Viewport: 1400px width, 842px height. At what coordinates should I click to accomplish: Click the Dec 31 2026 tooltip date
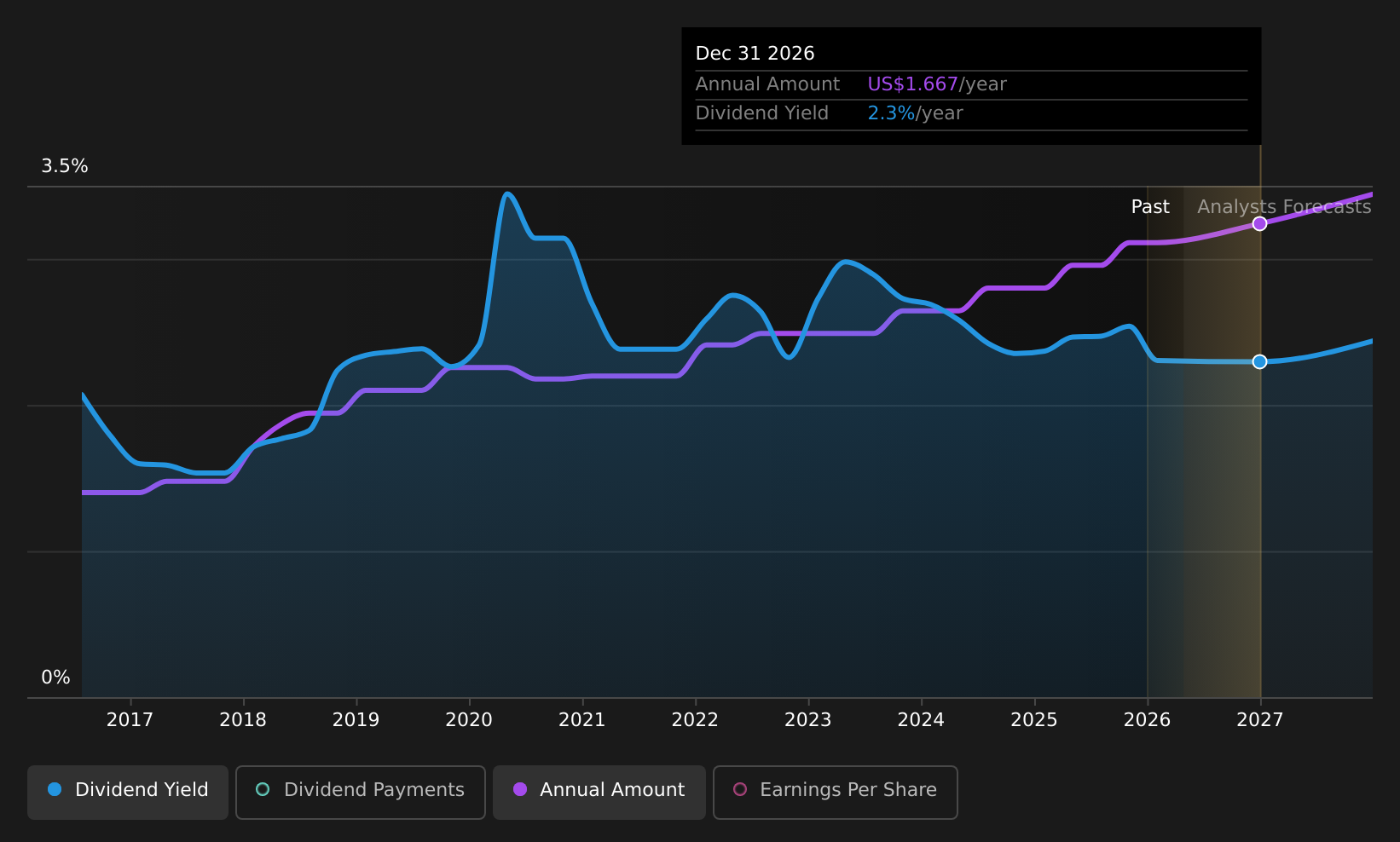[x=755, y=54]
